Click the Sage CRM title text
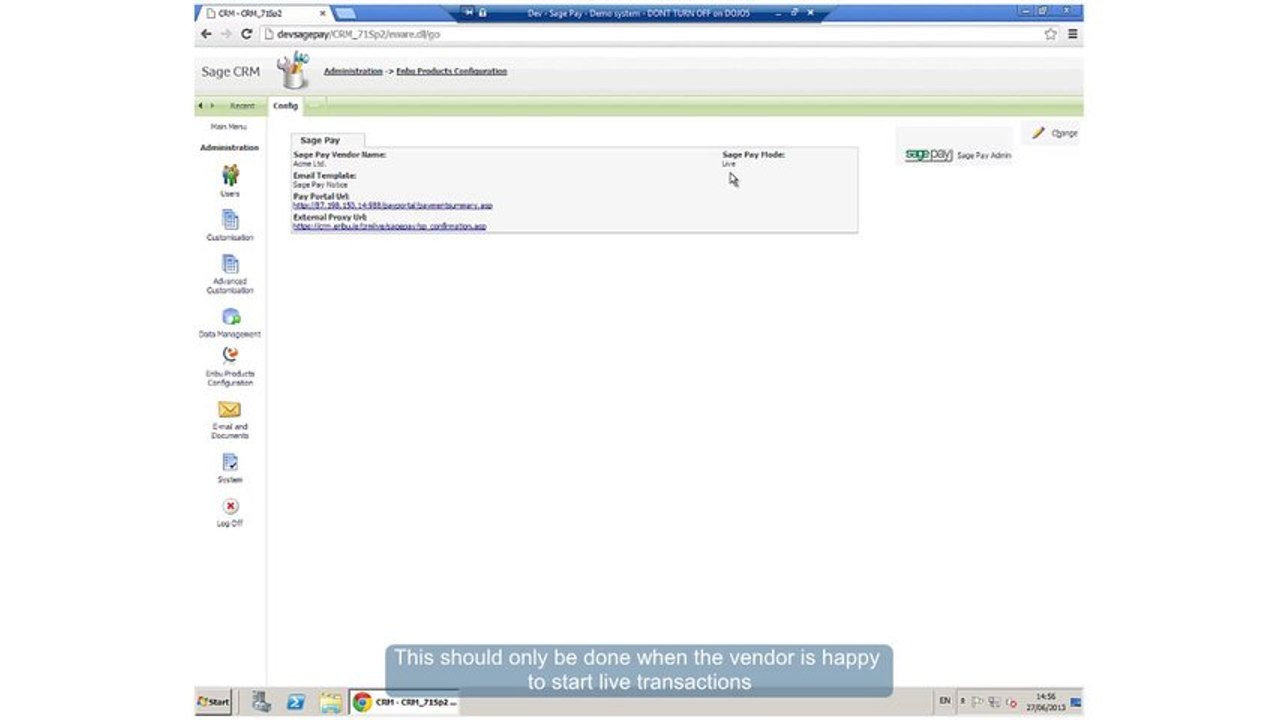1279x720 pixels. point(231,72)
